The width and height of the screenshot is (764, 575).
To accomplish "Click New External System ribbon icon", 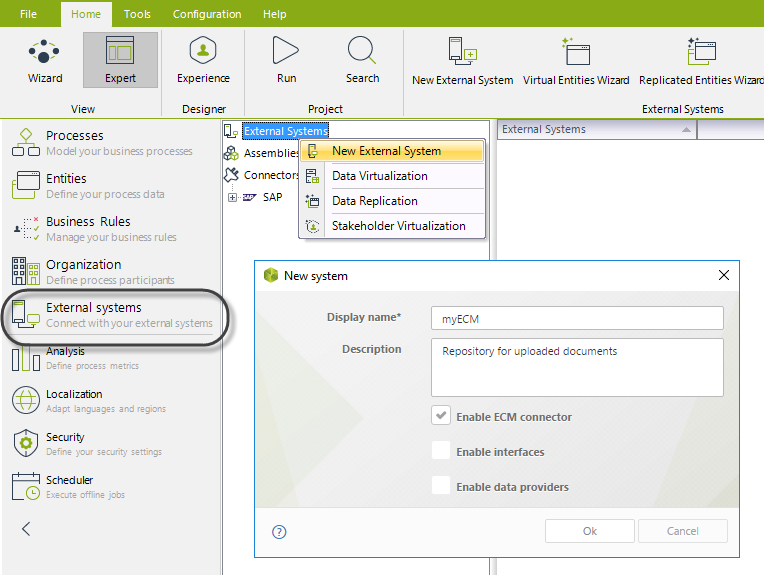I will pyautogui.click(x=462, y=61).
